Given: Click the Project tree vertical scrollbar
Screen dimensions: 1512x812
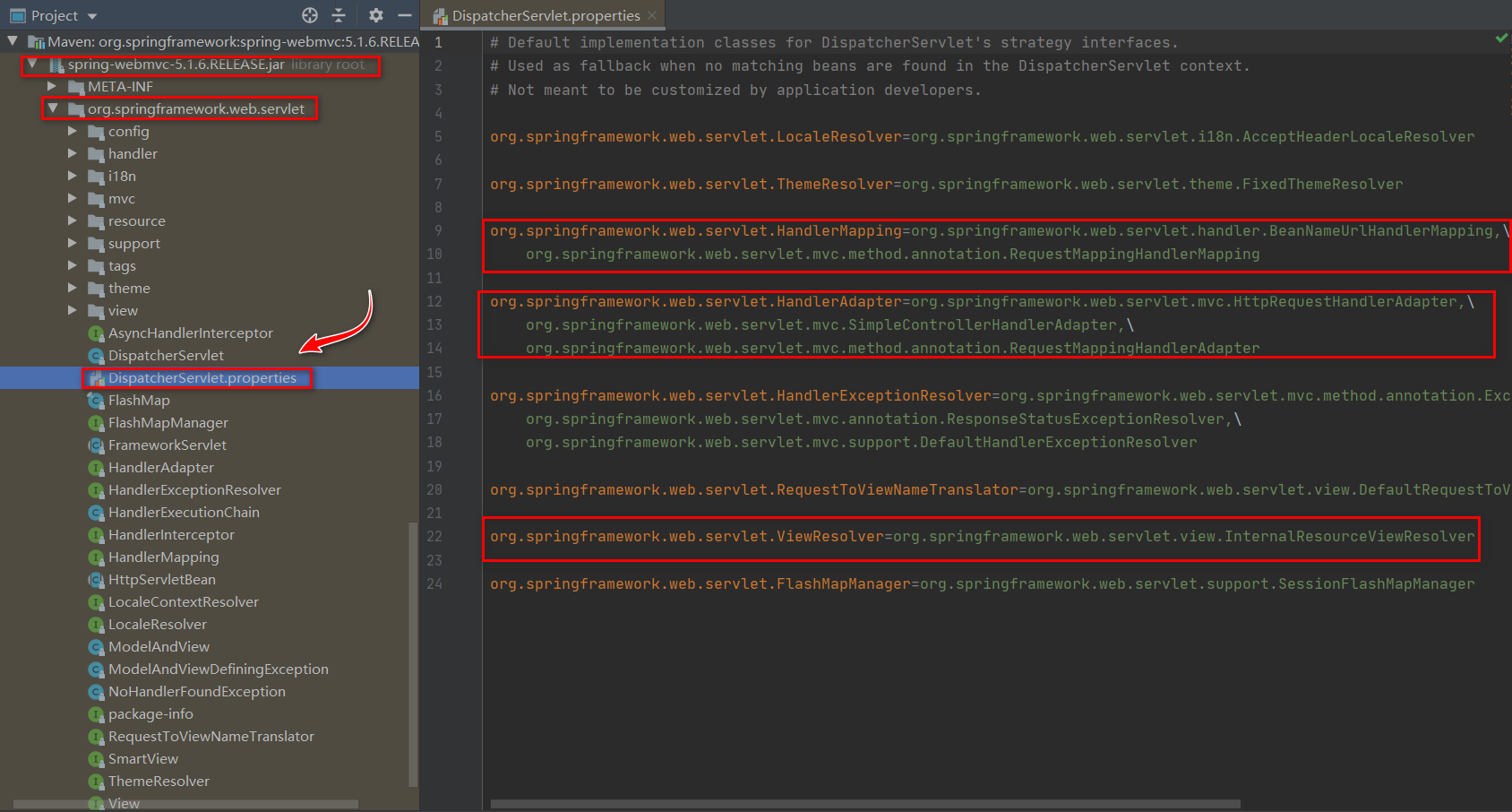Looking at the screenshot, I should [413, 654].
